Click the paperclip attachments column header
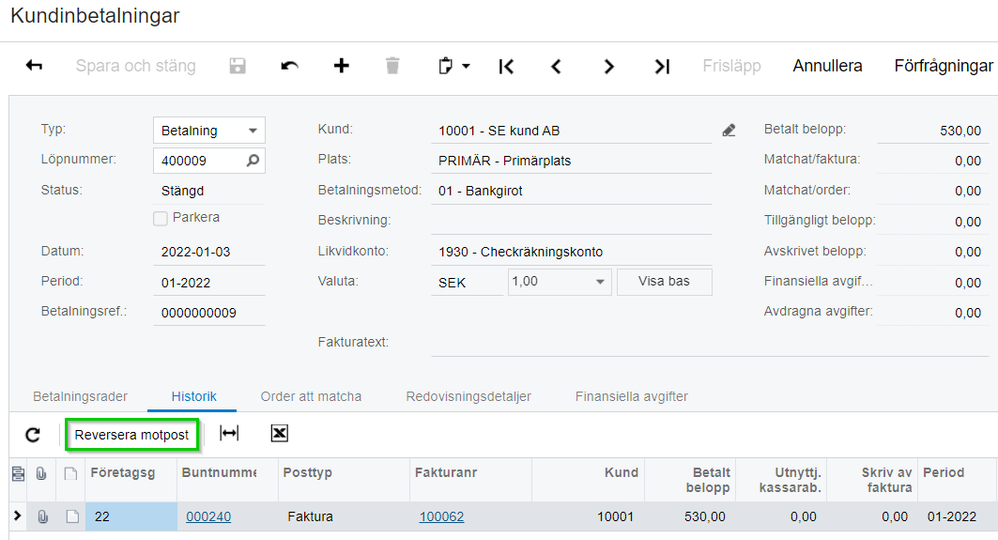Image resolution: width=998 pixels, height=540 pixels. (x=41, y=474)
